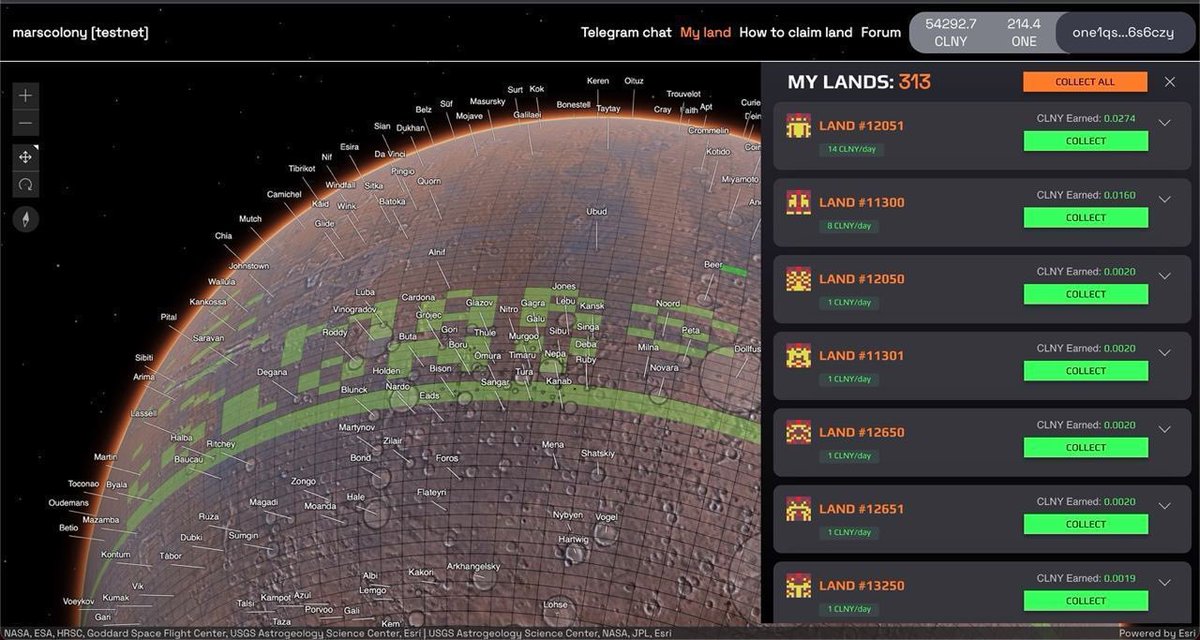The image size is (1200, 640).
Task: Click the Ubud map label
Action: point(596,211)
